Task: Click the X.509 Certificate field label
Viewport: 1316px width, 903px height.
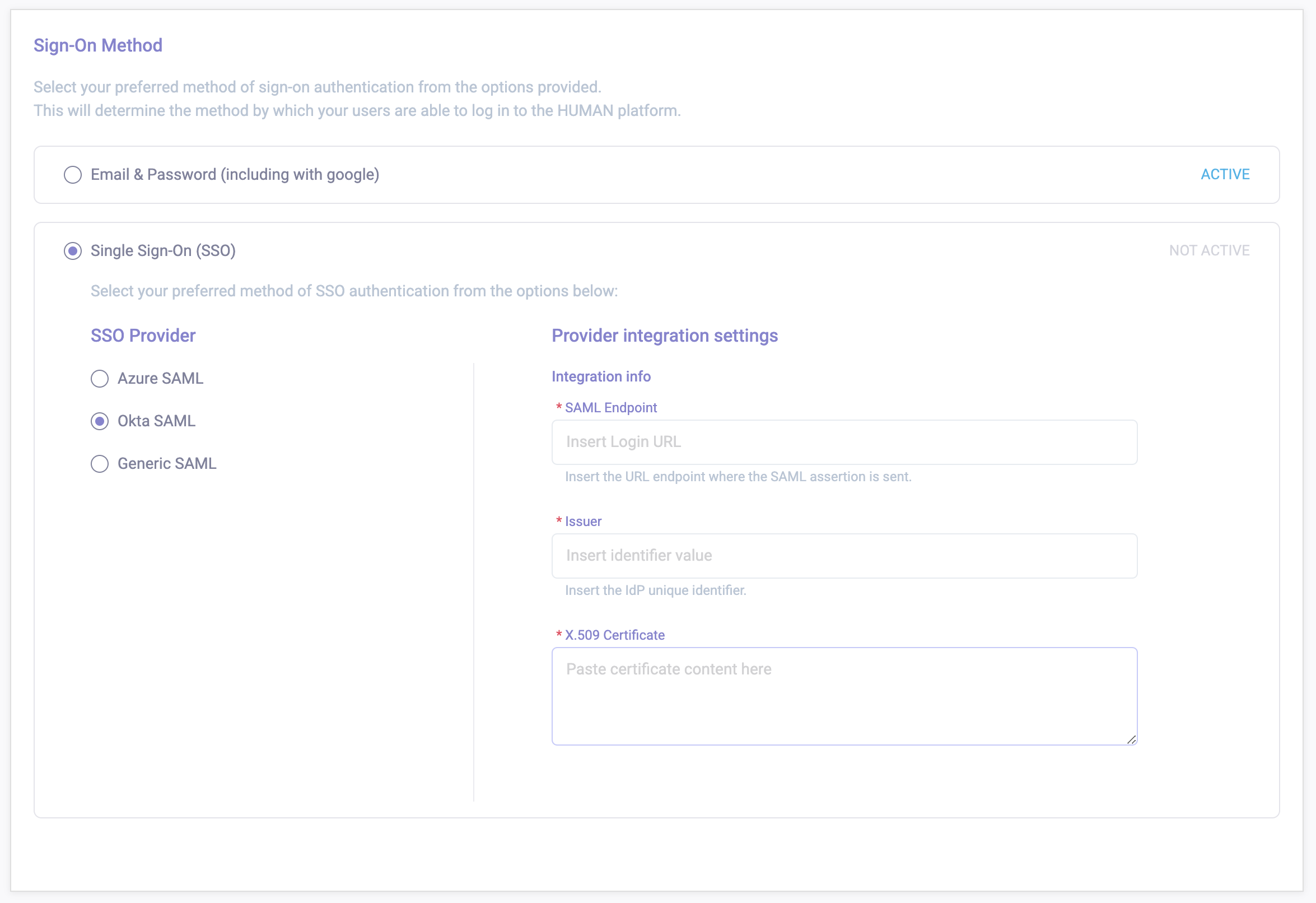Action: coord(614,636)
